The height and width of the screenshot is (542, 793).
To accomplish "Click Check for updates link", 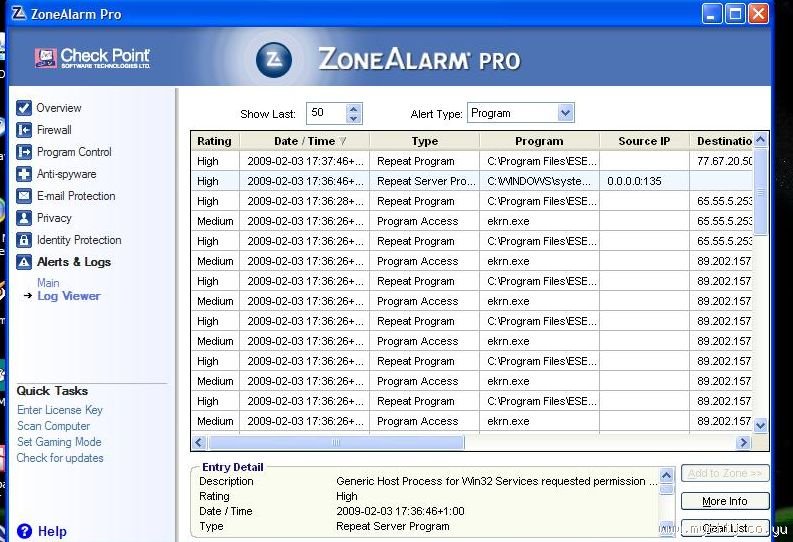I will 60,458.
